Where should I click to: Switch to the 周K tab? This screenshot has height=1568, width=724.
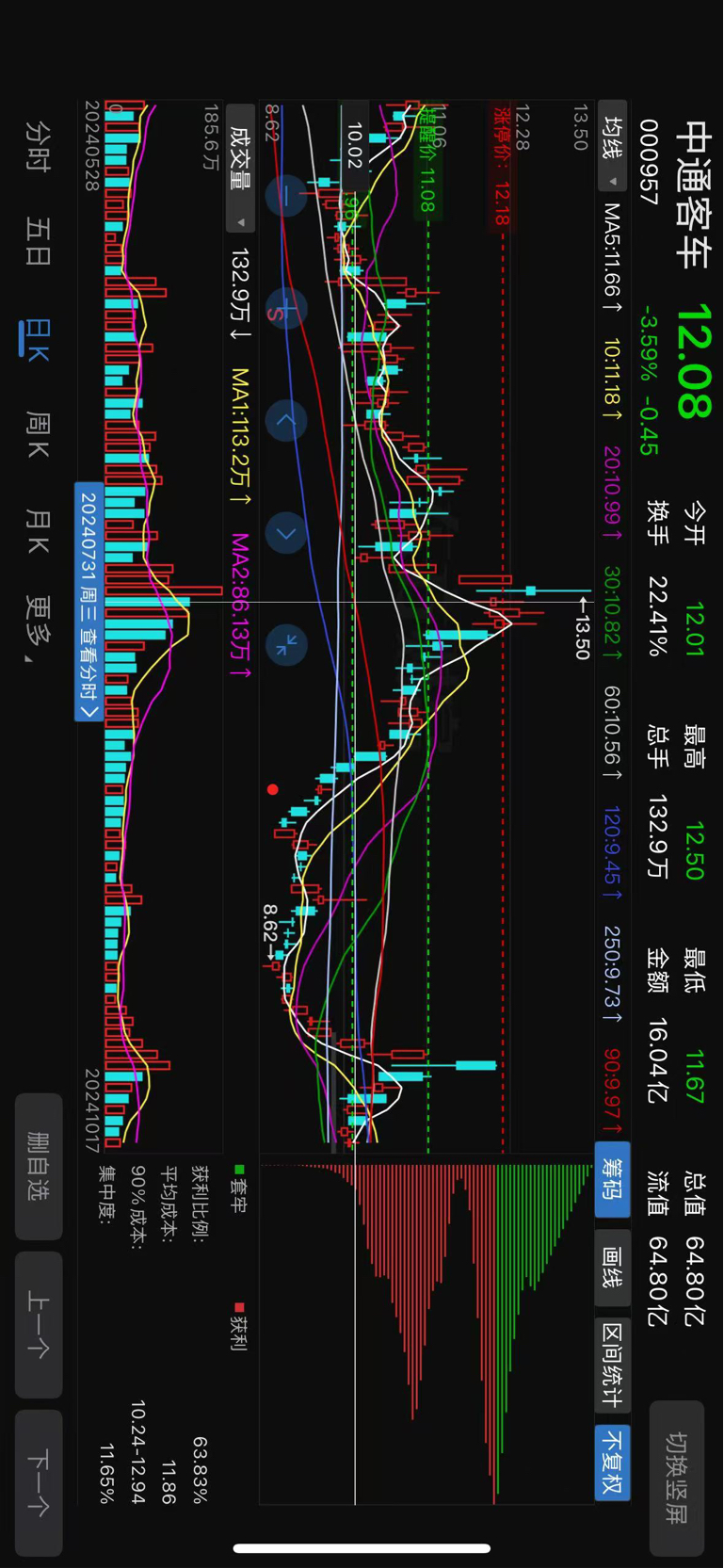(x=38, y=434)
